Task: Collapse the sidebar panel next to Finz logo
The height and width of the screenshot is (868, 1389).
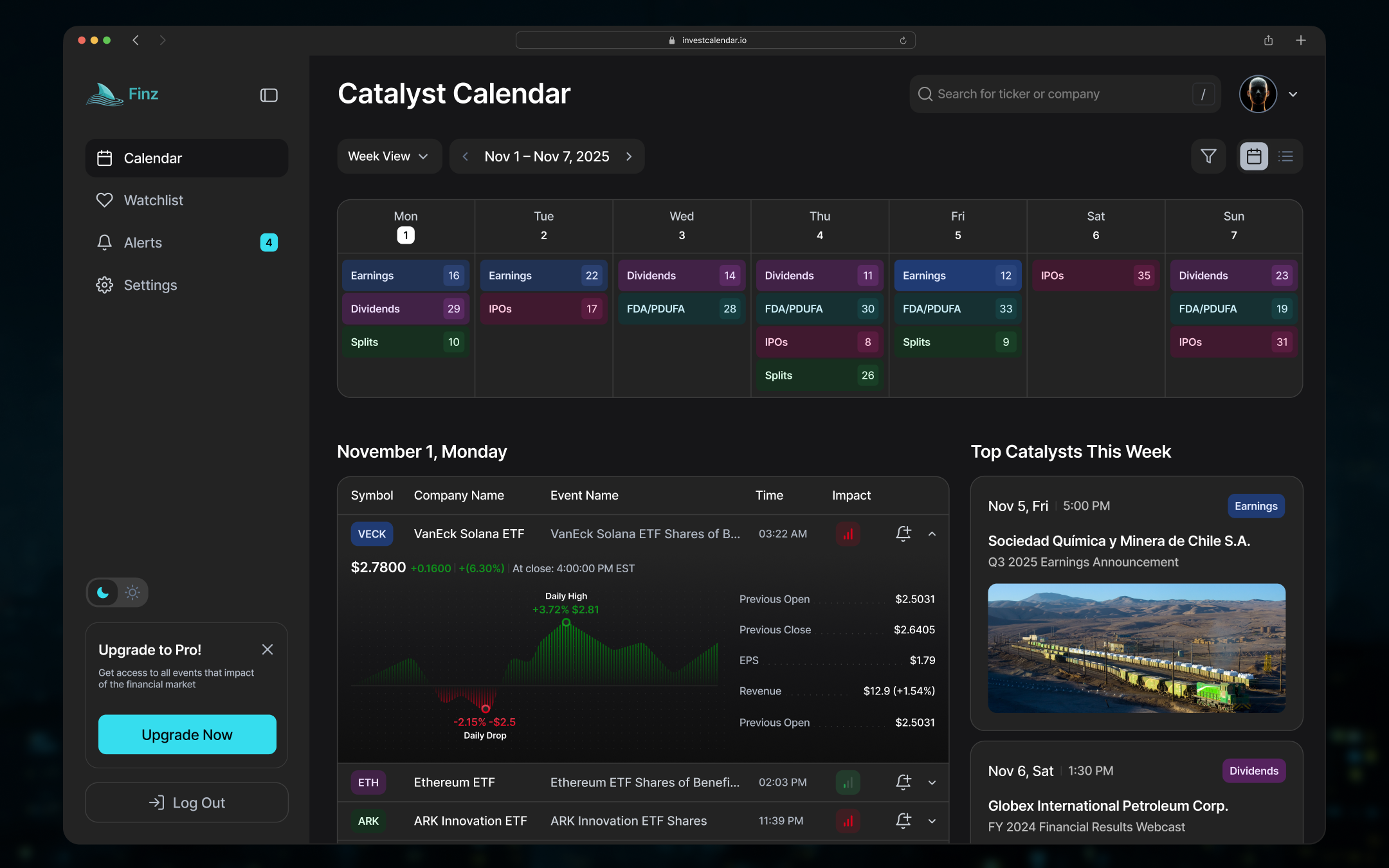Action: point(268,95)
